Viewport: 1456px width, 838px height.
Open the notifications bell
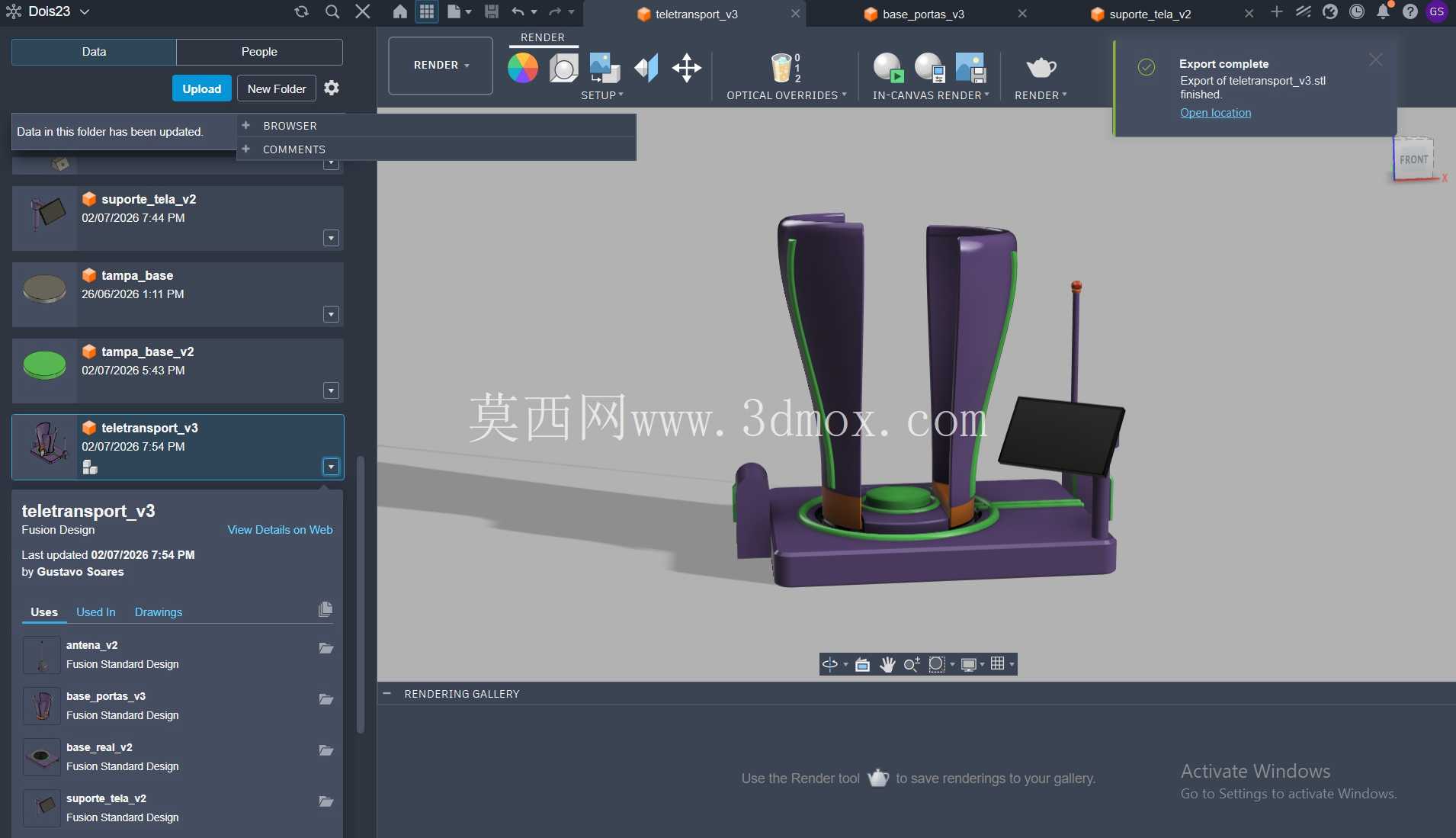1384,11
